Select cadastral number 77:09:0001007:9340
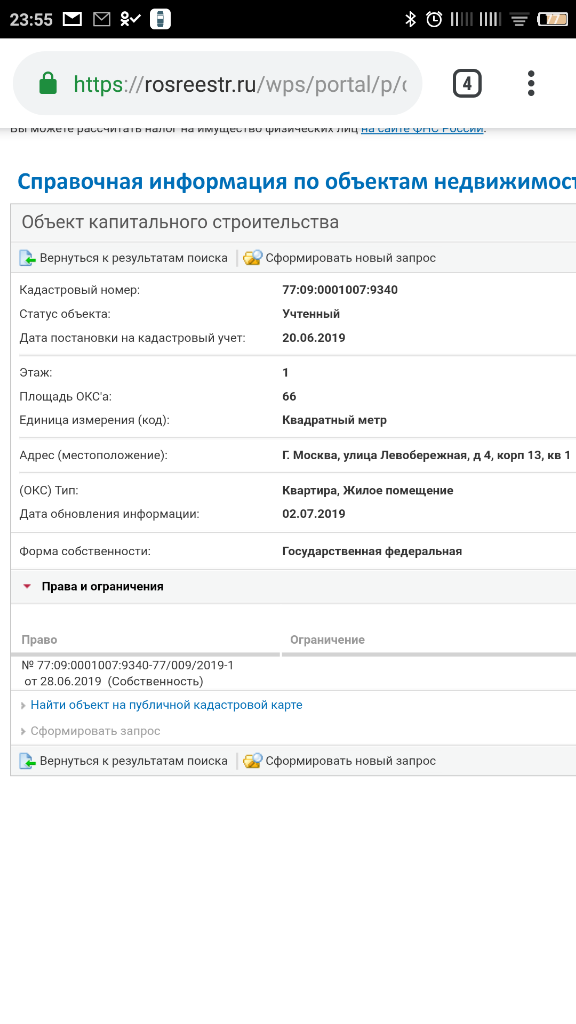576x1024 pixels. pos(340,290)
